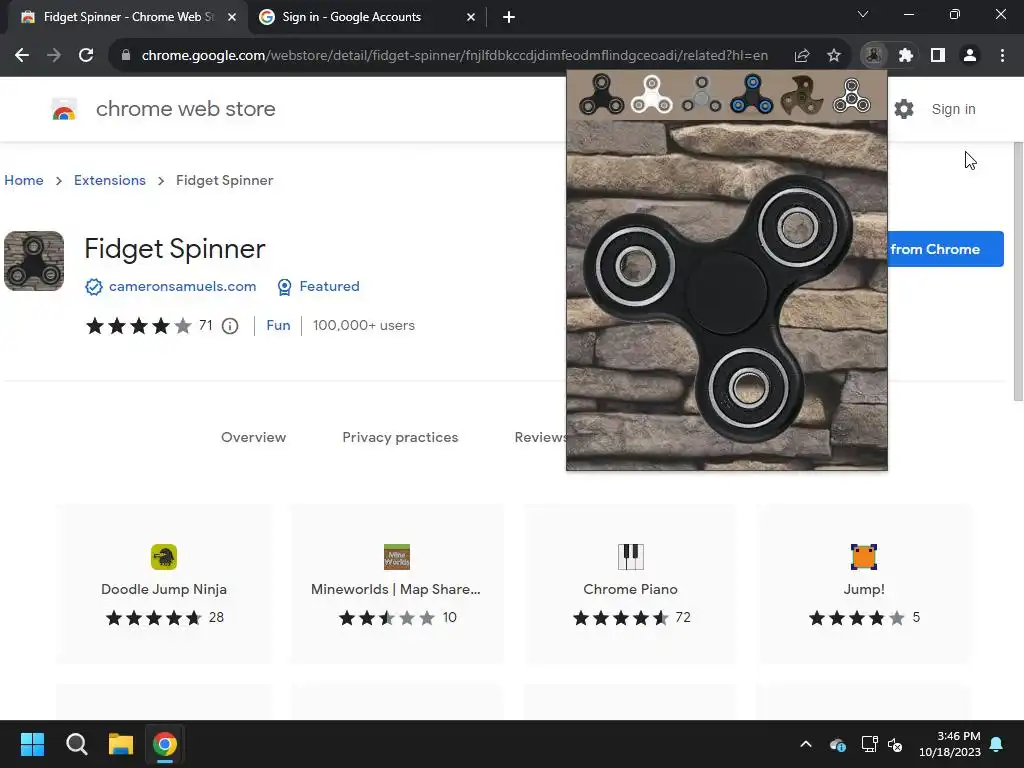This screenshot has height=768, width=1024.
Task: Click the four-star rating of Fidget Spinner
Action: (138, 326)
